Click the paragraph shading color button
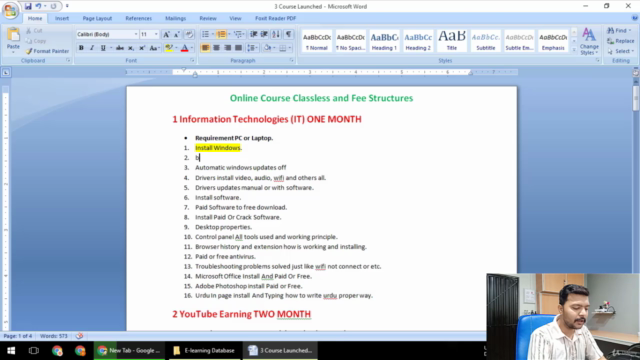 pyautogui.click(x=267, y=48)
